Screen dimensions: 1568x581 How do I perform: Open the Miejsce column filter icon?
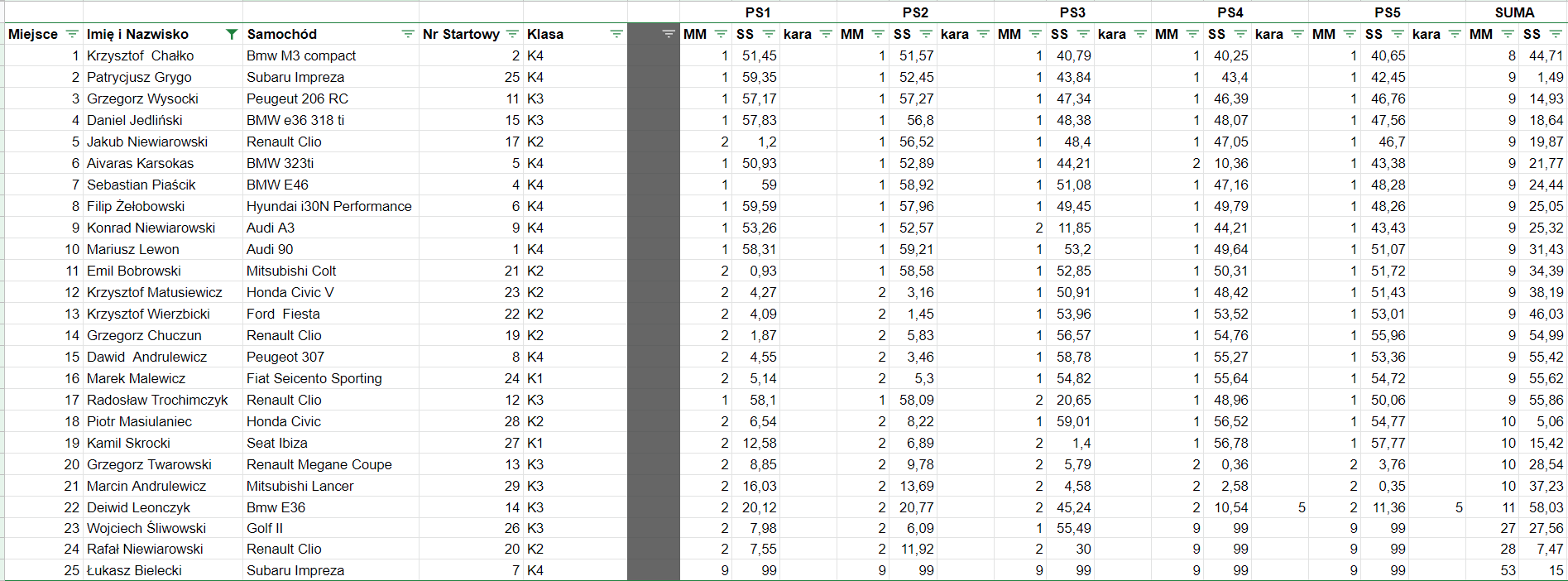click(72, 34)
